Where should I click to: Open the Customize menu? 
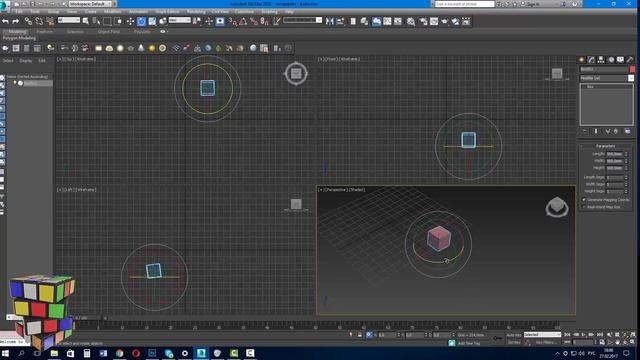coord(244,11)
